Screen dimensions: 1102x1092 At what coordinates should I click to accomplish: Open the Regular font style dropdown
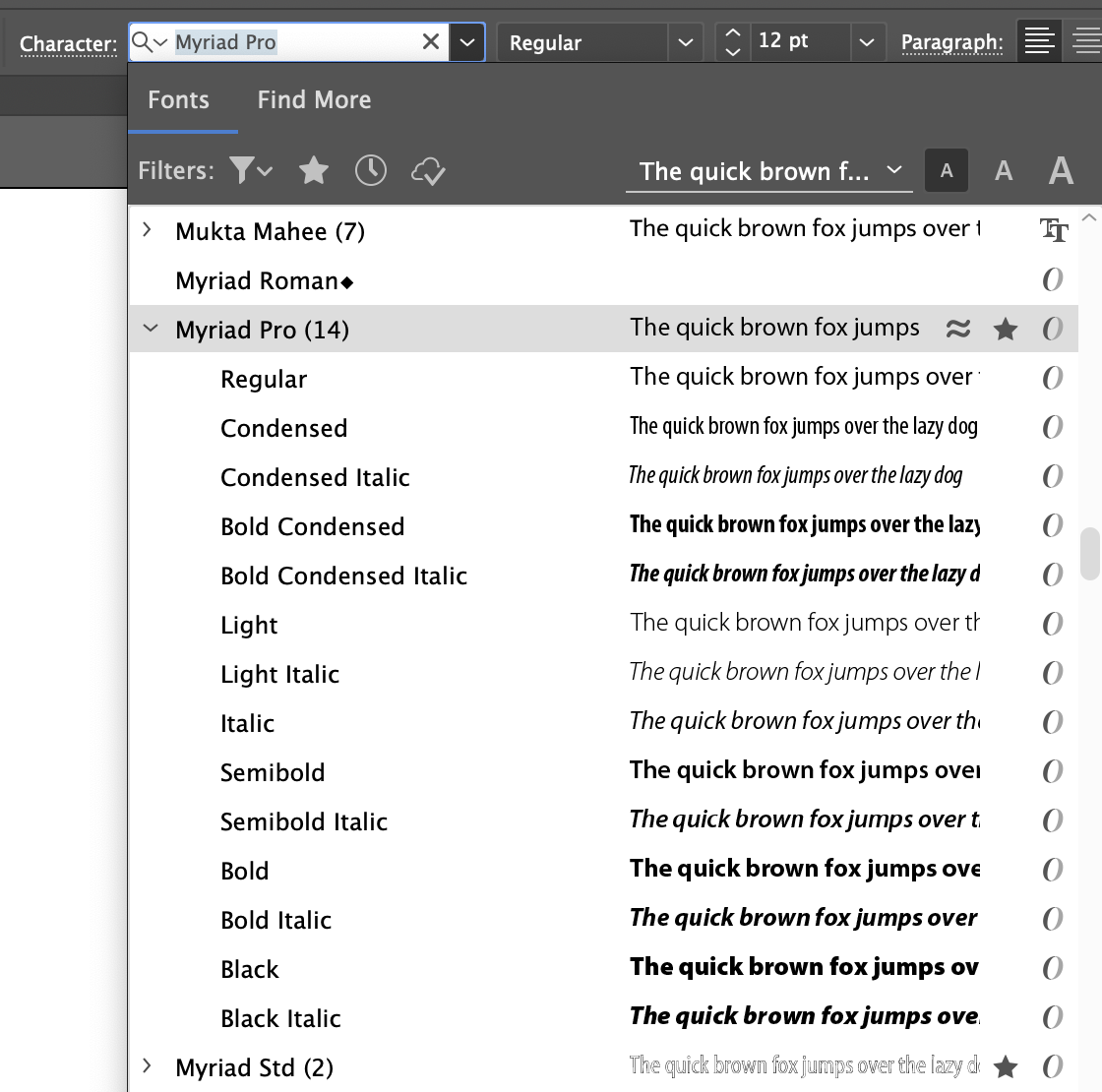pos(686,41)
